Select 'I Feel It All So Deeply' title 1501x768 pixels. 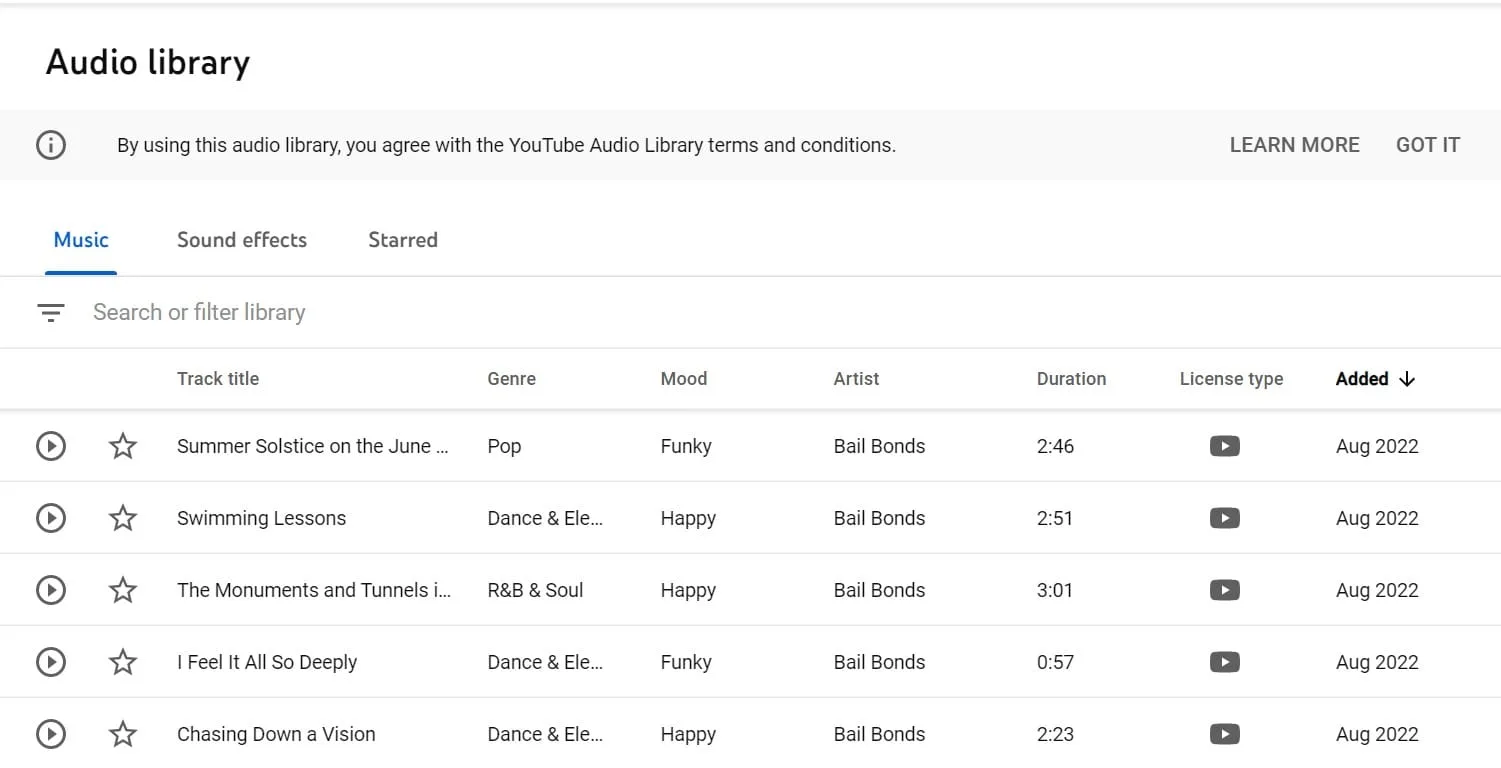pos(267,662)
